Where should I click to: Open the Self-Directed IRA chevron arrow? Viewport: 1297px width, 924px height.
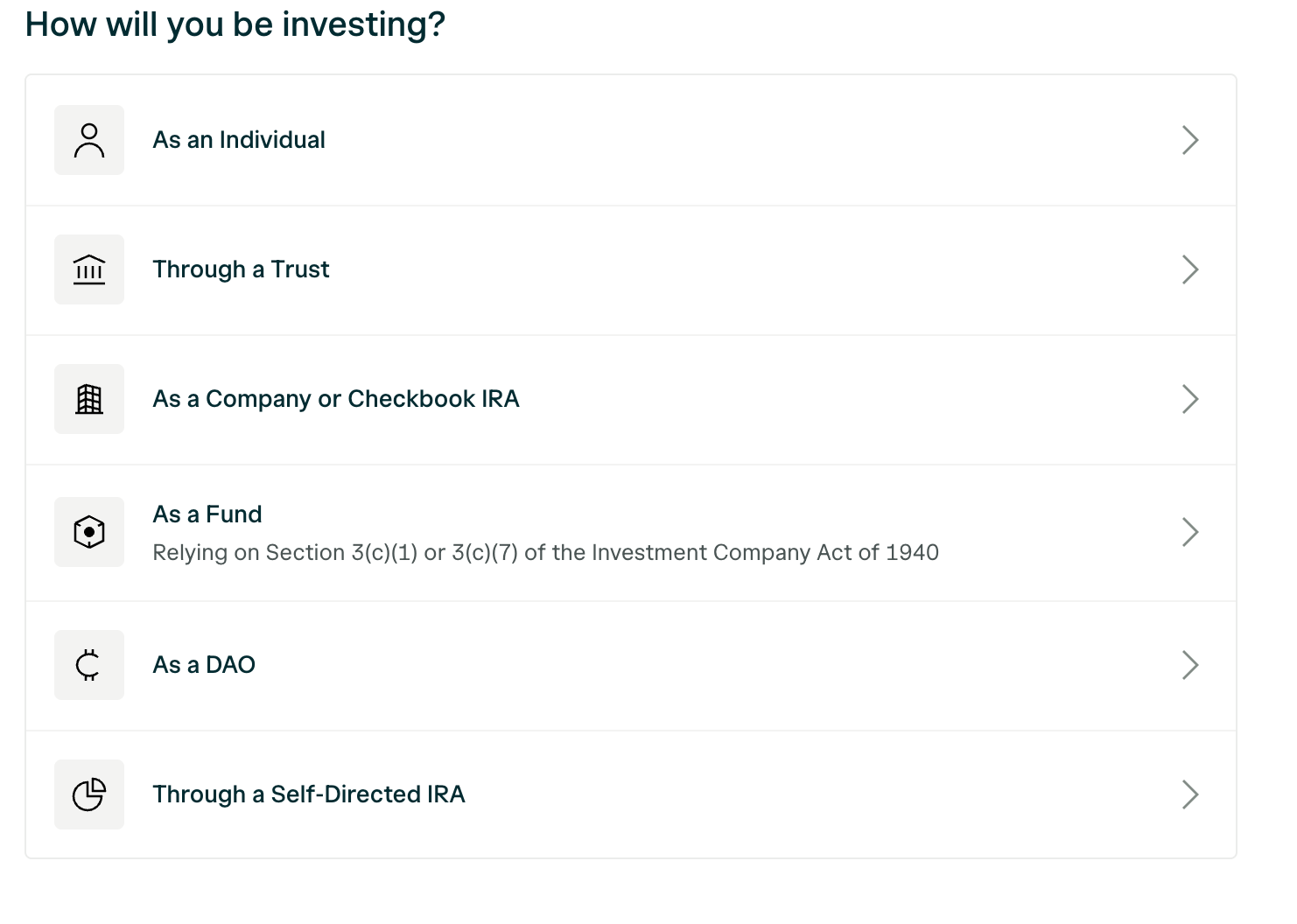[1190, 794]
